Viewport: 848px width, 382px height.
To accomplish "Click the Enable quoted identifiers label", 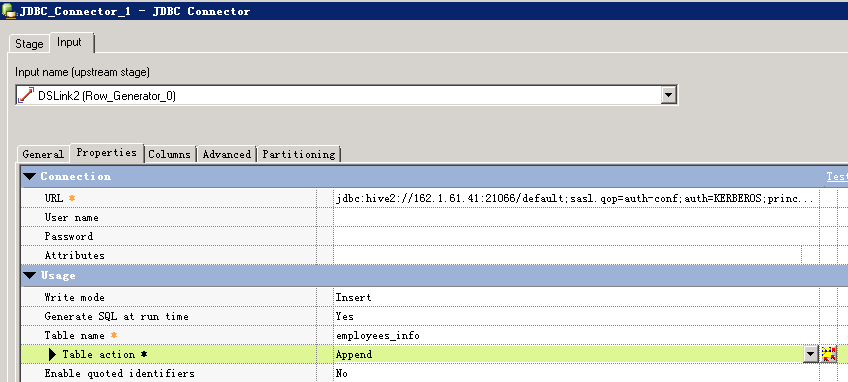I will (120, 373).
